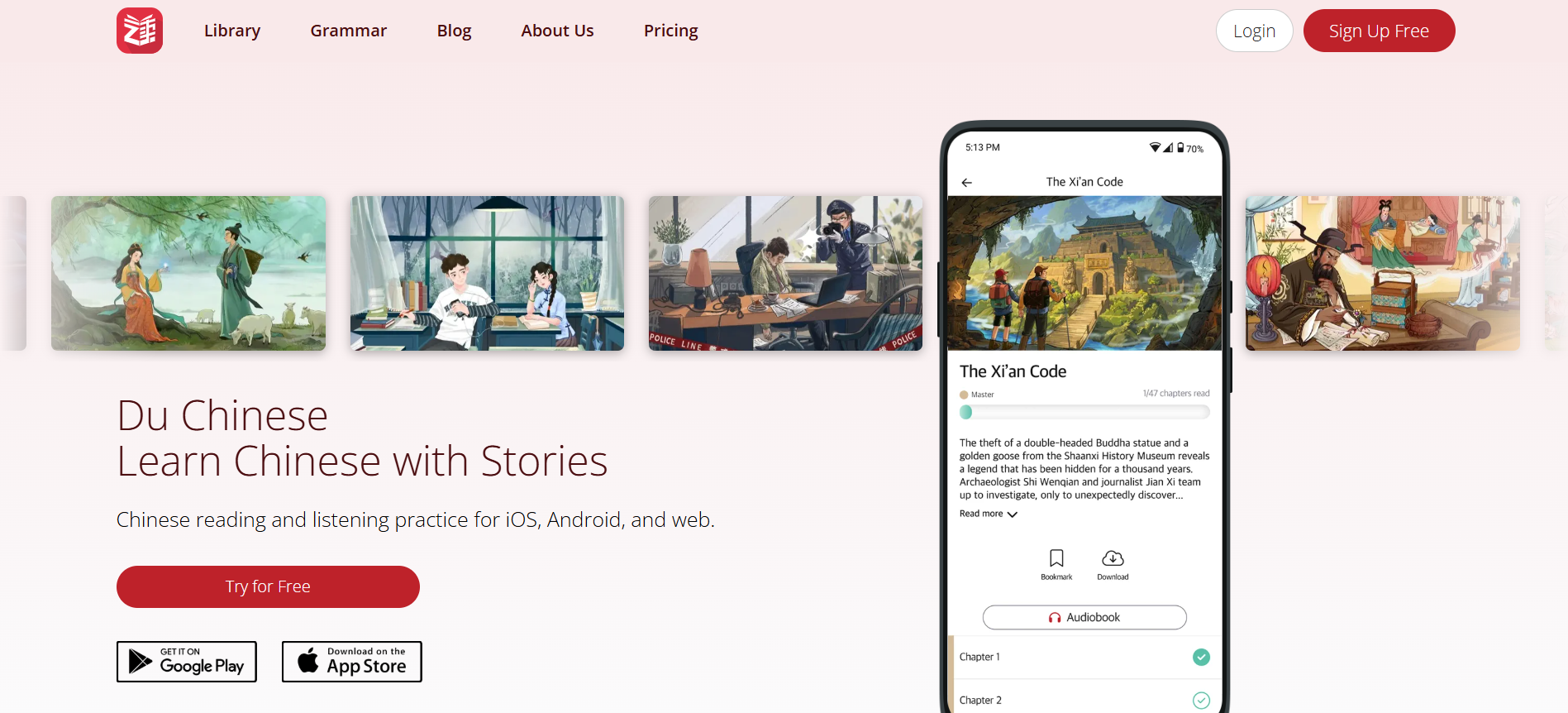Click the Apple App Store badge

pyautogui.click(x=352, y=662)
